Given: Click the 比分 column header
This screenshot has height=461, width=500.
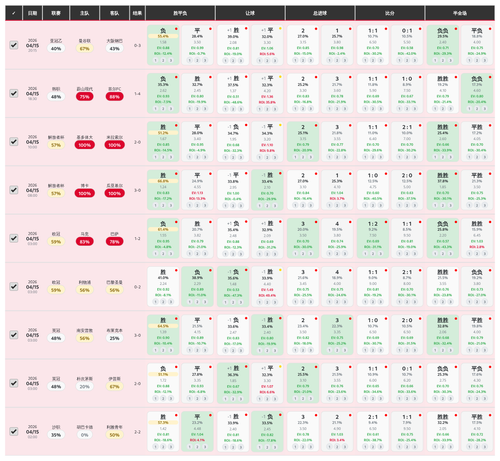Looking at the screenshot, I should tap(390, 13).
